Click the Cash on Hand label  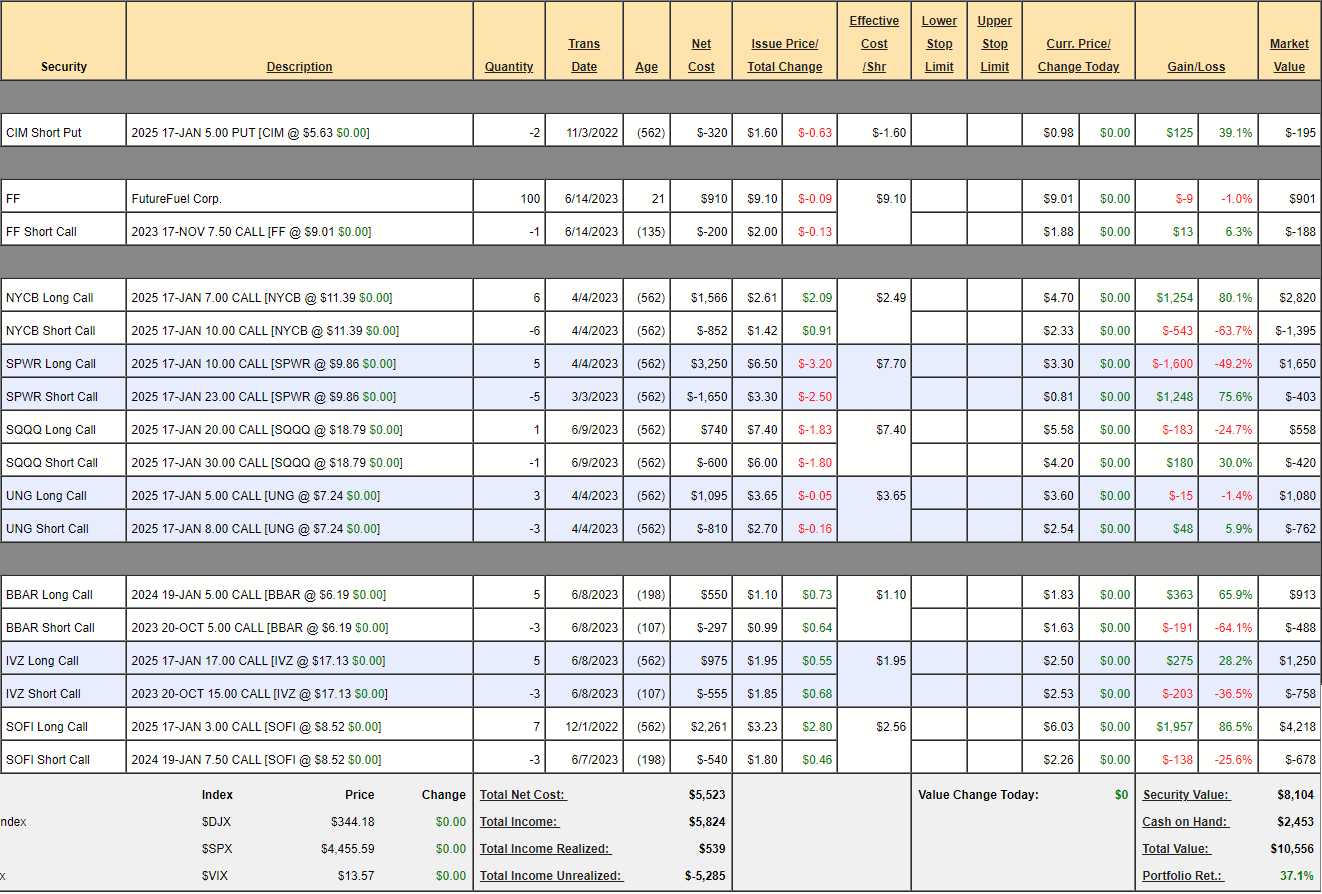pos(1185,822)
